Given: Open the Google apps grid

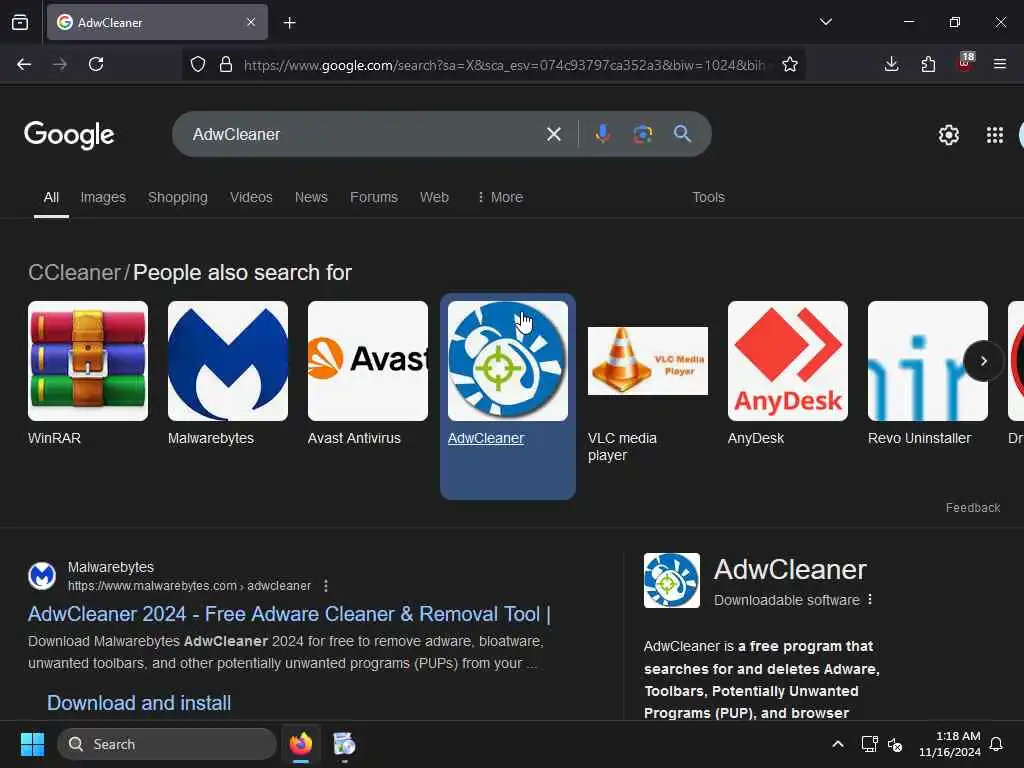Looking at the screenshot, I should (x=995, y=135).
